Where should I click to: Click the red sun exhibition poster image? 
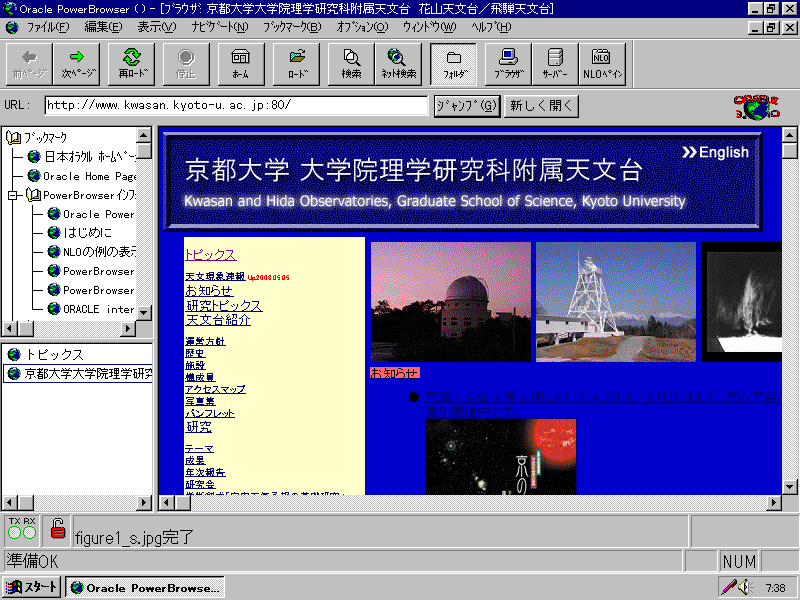(501, 457)
